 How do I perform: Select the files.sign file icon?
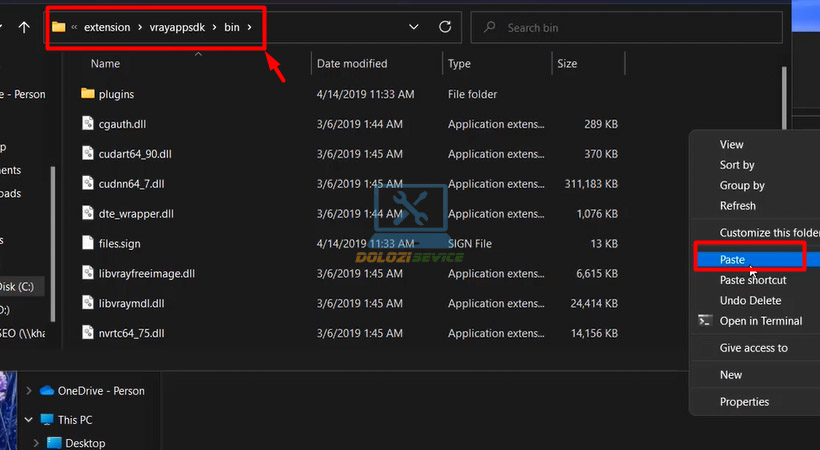pyautogui.click(x=88, y=243)
